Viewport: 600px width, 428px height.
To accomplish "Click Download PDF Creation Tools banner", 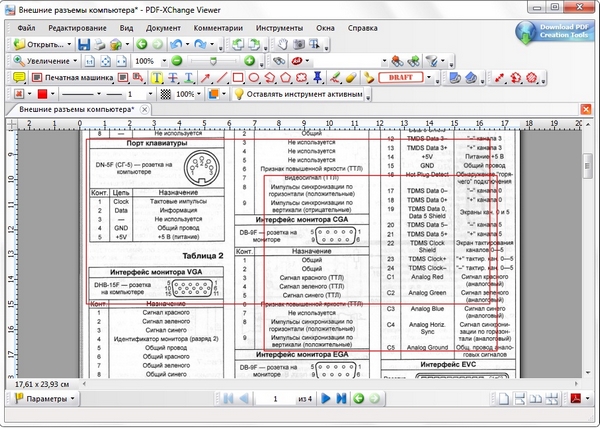I will coord(554,31).
